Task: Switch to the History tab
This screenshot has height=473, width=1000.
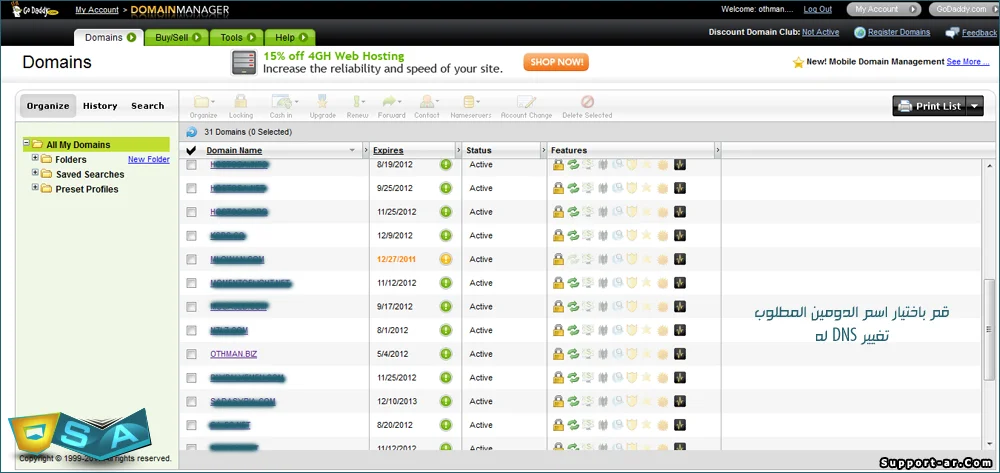Action: tap(100, 106)
